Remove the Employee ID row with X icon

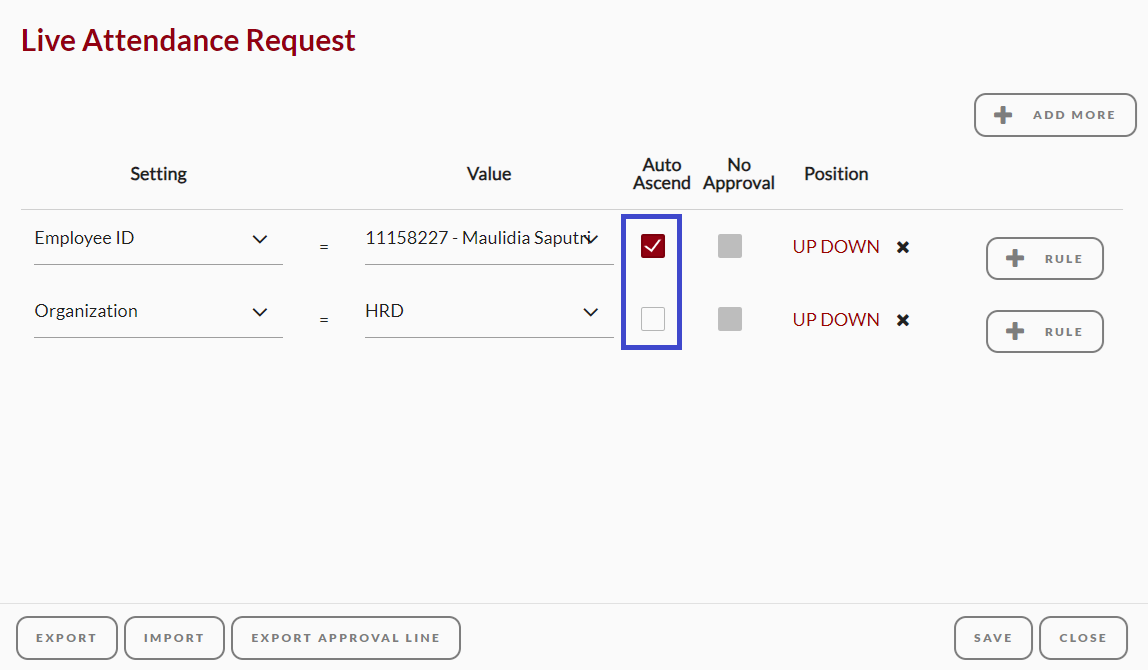tap(903, 247)
